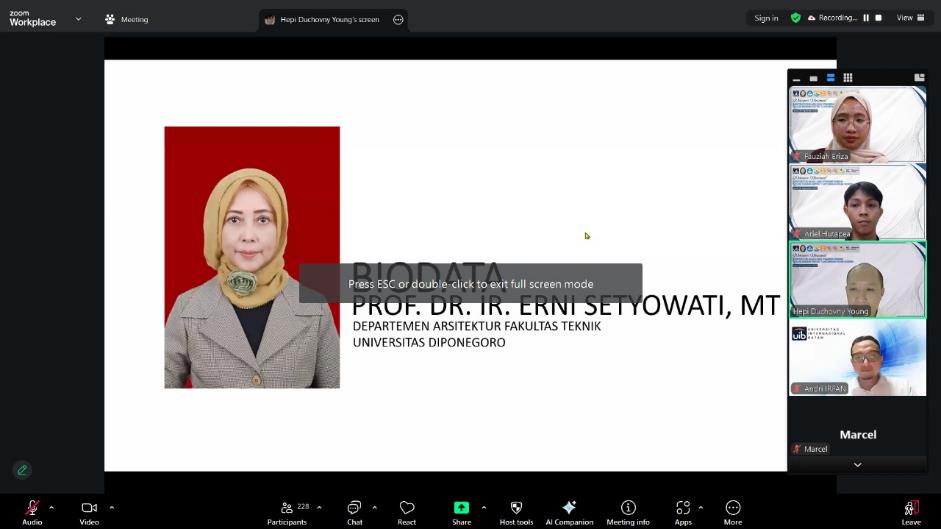941x529 pixels.
Task: Open Host tools shield
Action: coord(516,509)
